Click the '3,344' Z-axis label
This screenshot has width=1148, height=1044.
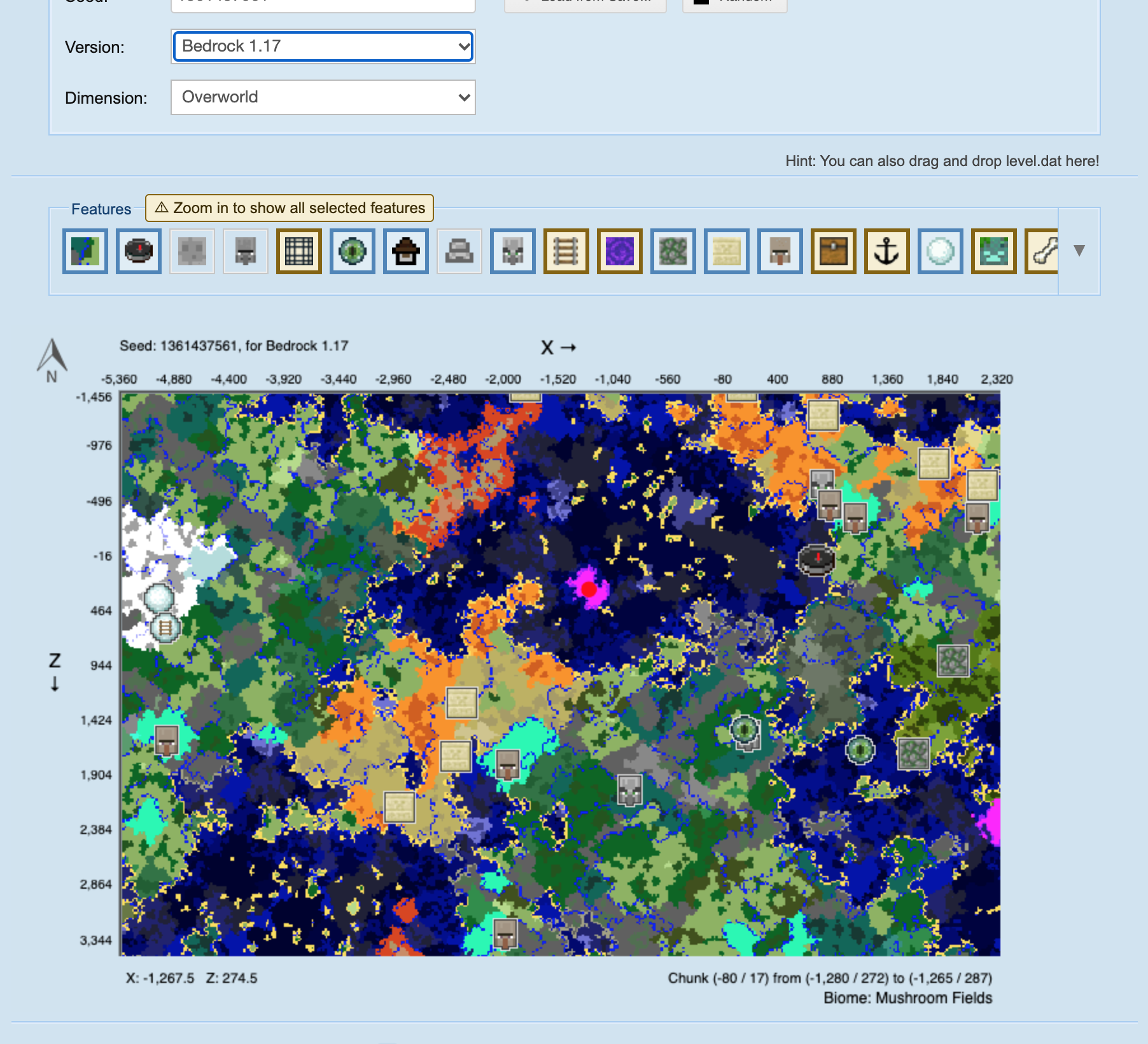(x=95, y=940)
